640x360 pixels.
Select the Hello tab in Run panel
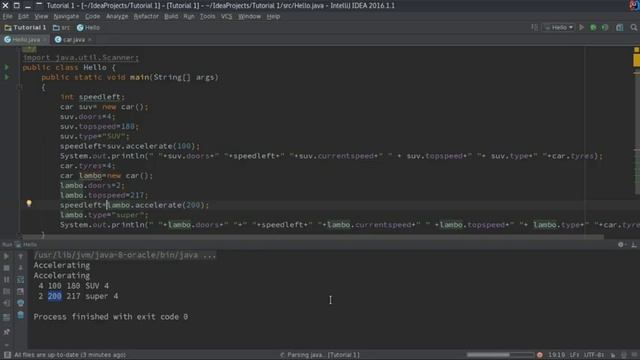coord(26,244)
